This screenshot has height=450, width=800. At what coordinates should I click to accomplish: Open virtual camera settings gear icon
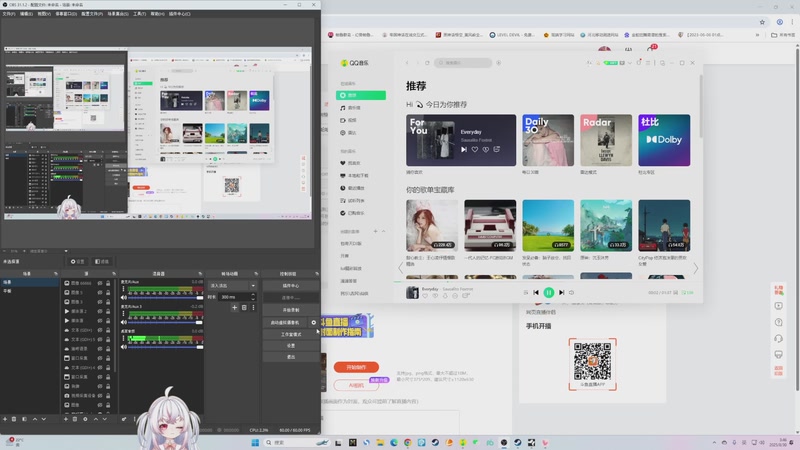point(314,322)
